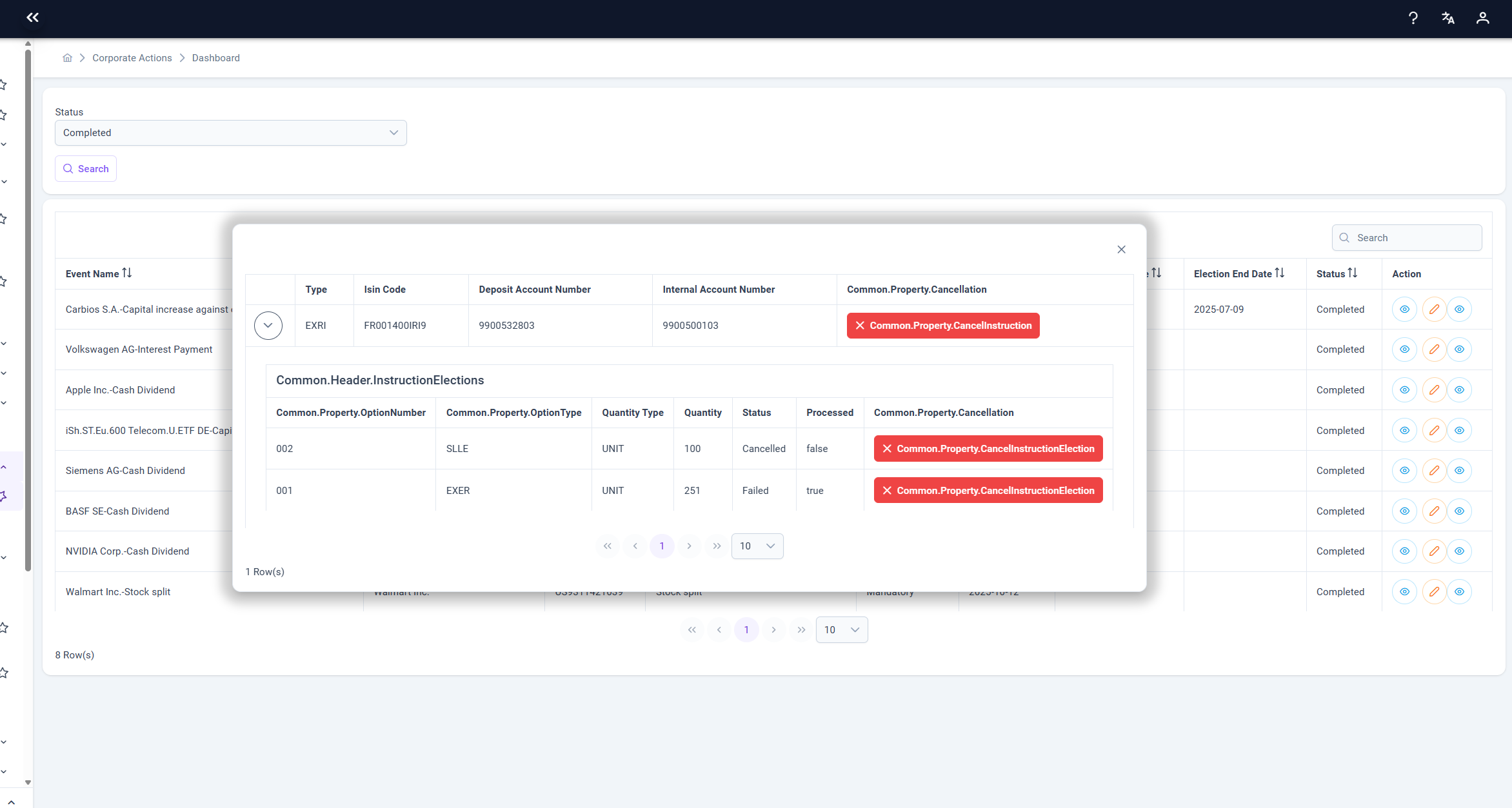Cancel election for option 001 EXER
The image size is (1512, 808).
tap(988, 491)
